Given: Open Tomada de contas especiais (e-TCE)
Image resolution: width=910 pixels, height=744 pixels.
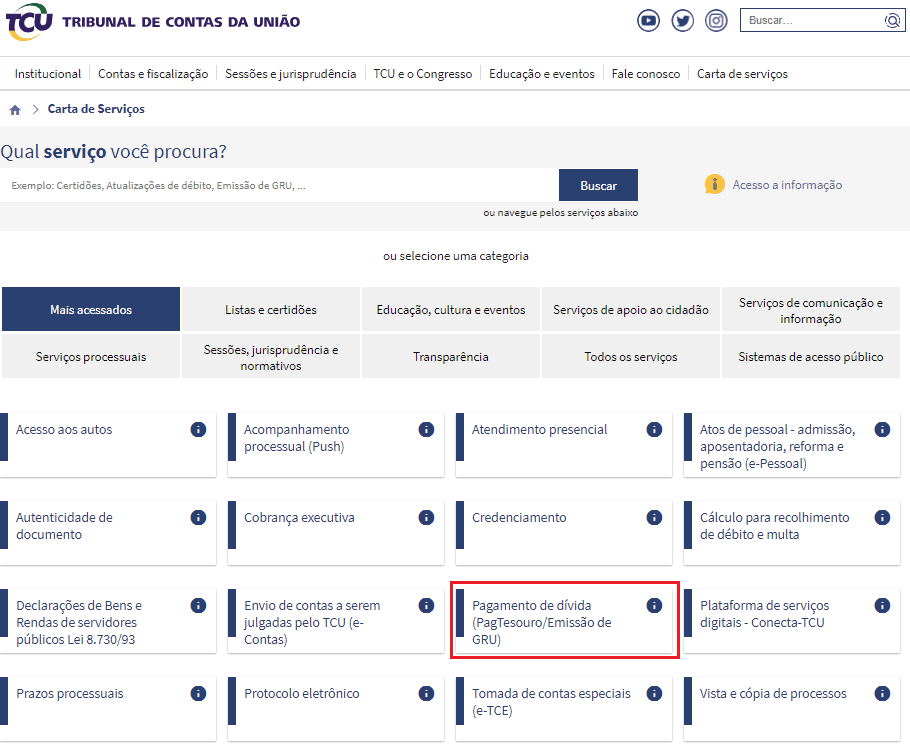Looking at the screenshot, I should tap(551, 702).
